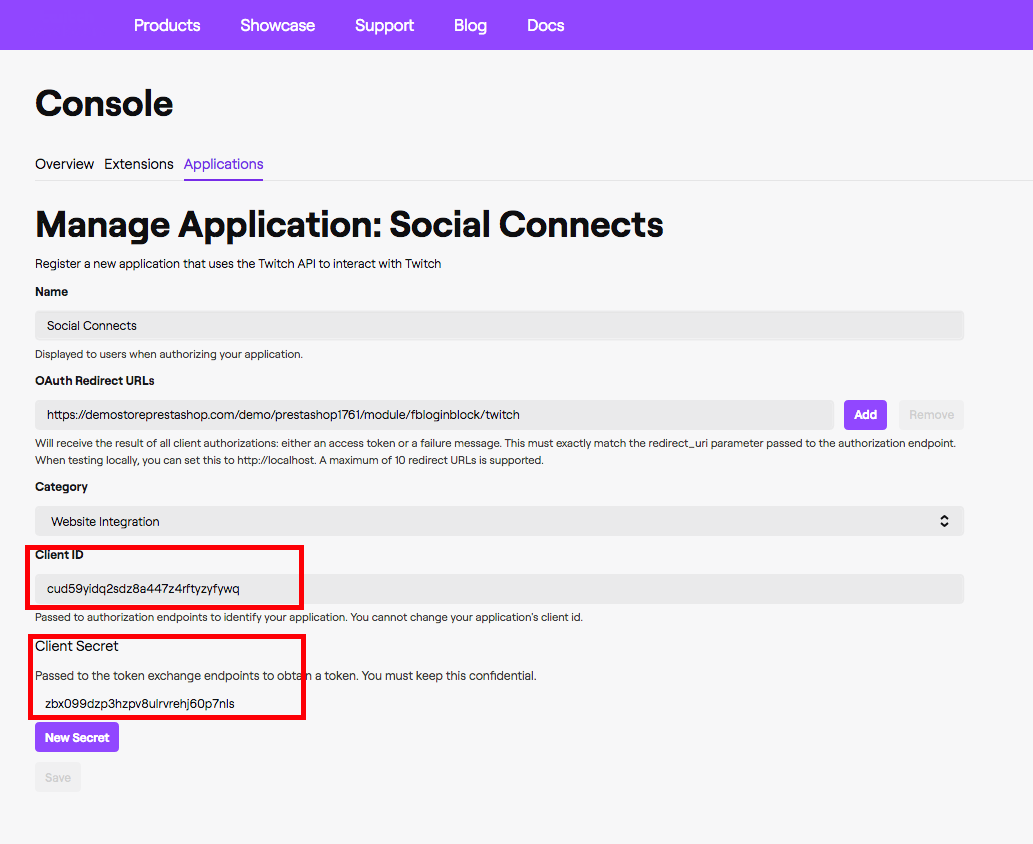This screenshot has width=1033, height=844.
Task: Click the Client ID field value
Action: [x=499, y=589]
